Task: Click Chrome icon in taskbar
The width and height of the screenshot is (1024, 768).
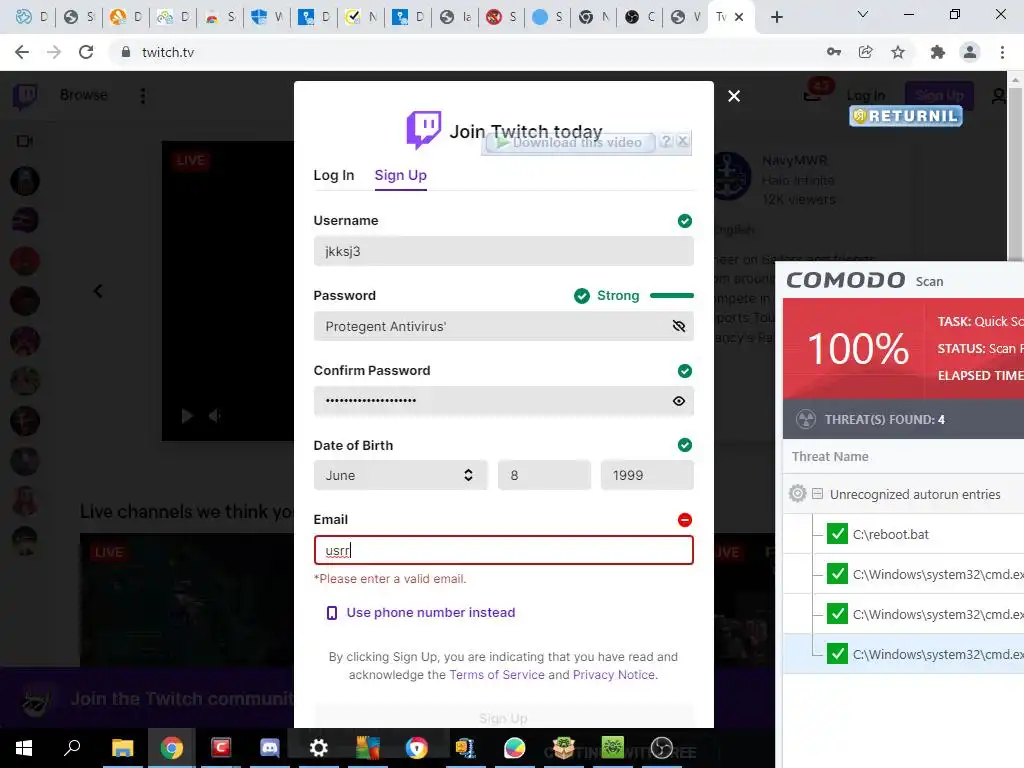Action: click(172, 748)
